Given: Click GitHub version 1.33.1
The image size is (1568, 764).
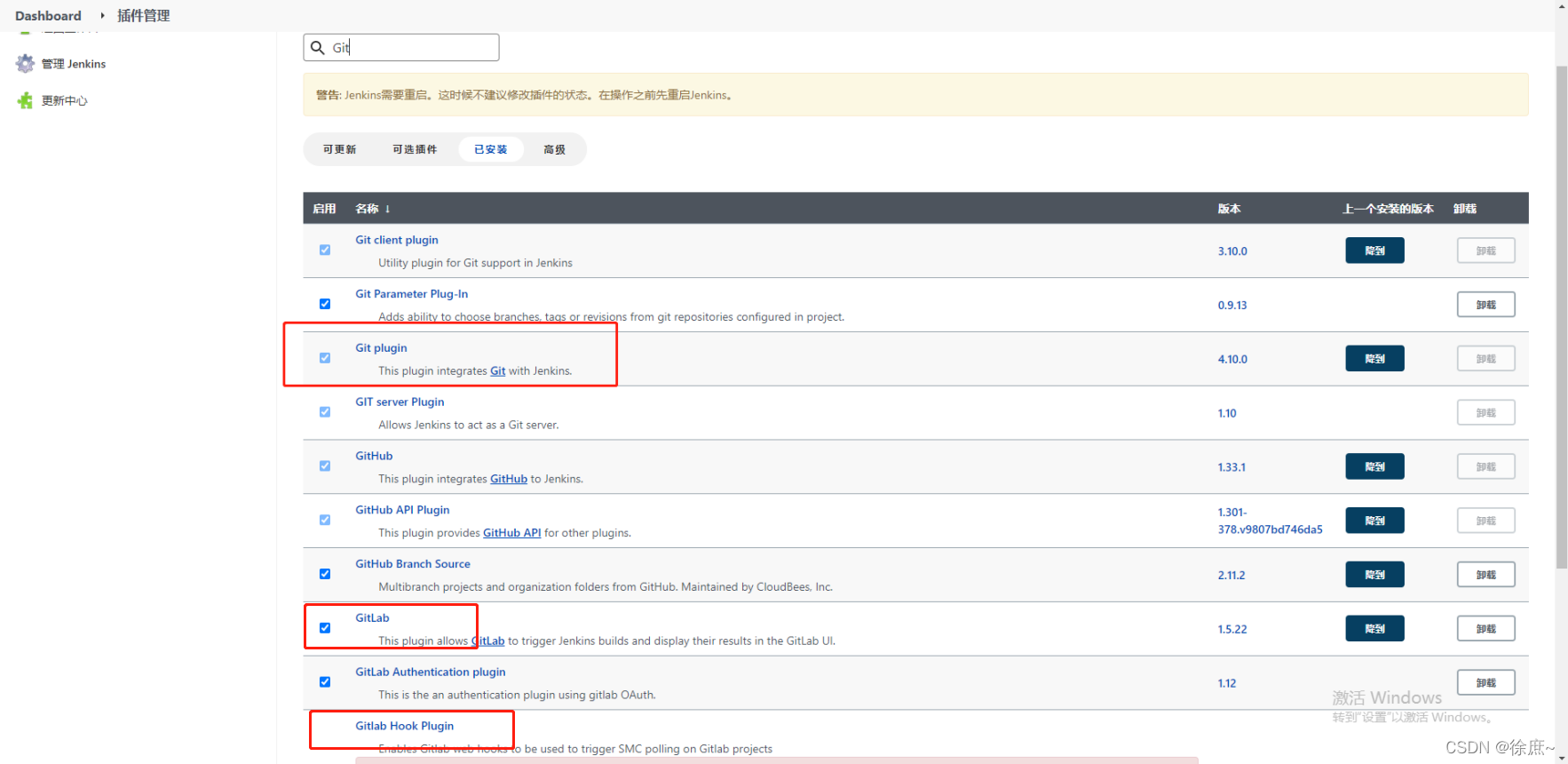Looking at the screenshot, I should pos(1231,467).
